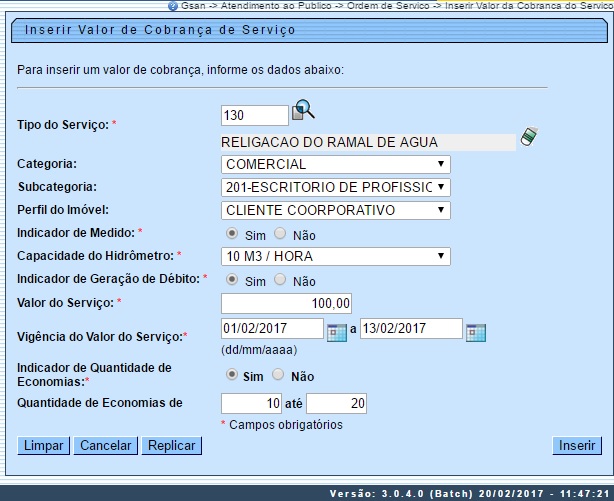Open the Perfil do Imóvel dropdown
The image size is (614, 501).
point(335,210)
